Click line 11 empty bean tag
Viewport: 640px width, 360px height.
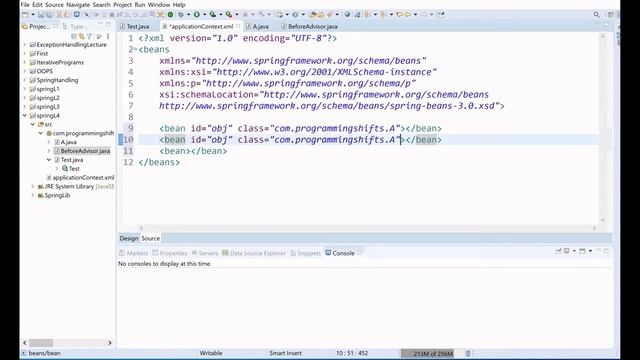[193, 151]
